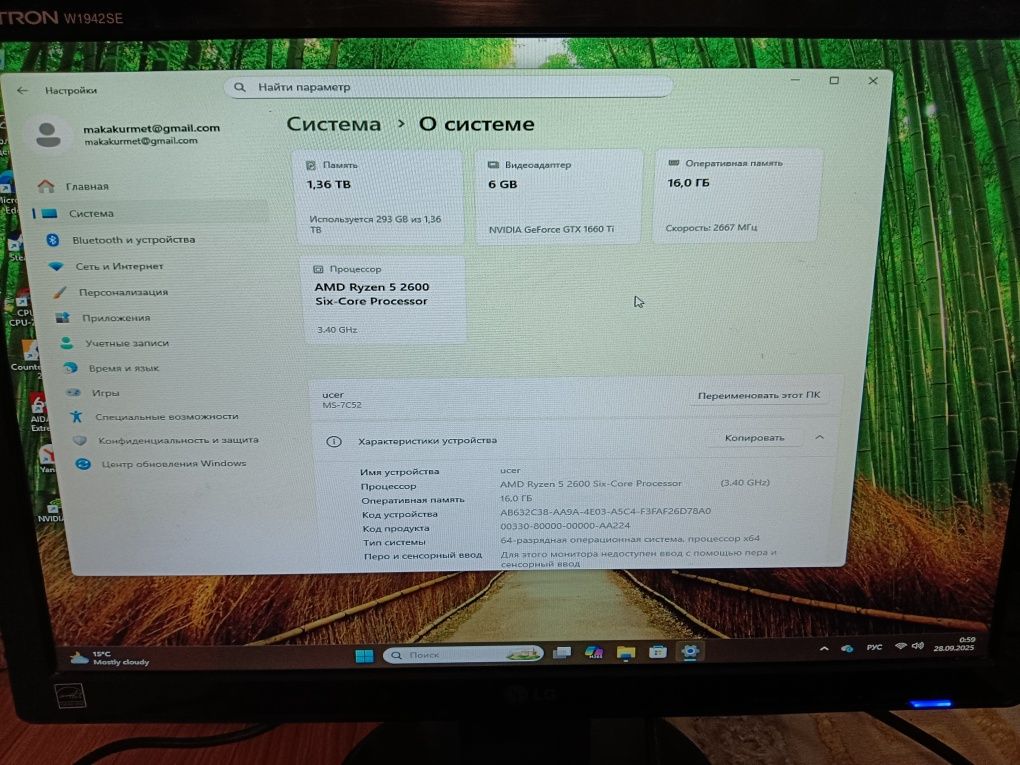
Task: Click the shield icon for Конфиденциальность и защита
Action: [x=79, y=440]
